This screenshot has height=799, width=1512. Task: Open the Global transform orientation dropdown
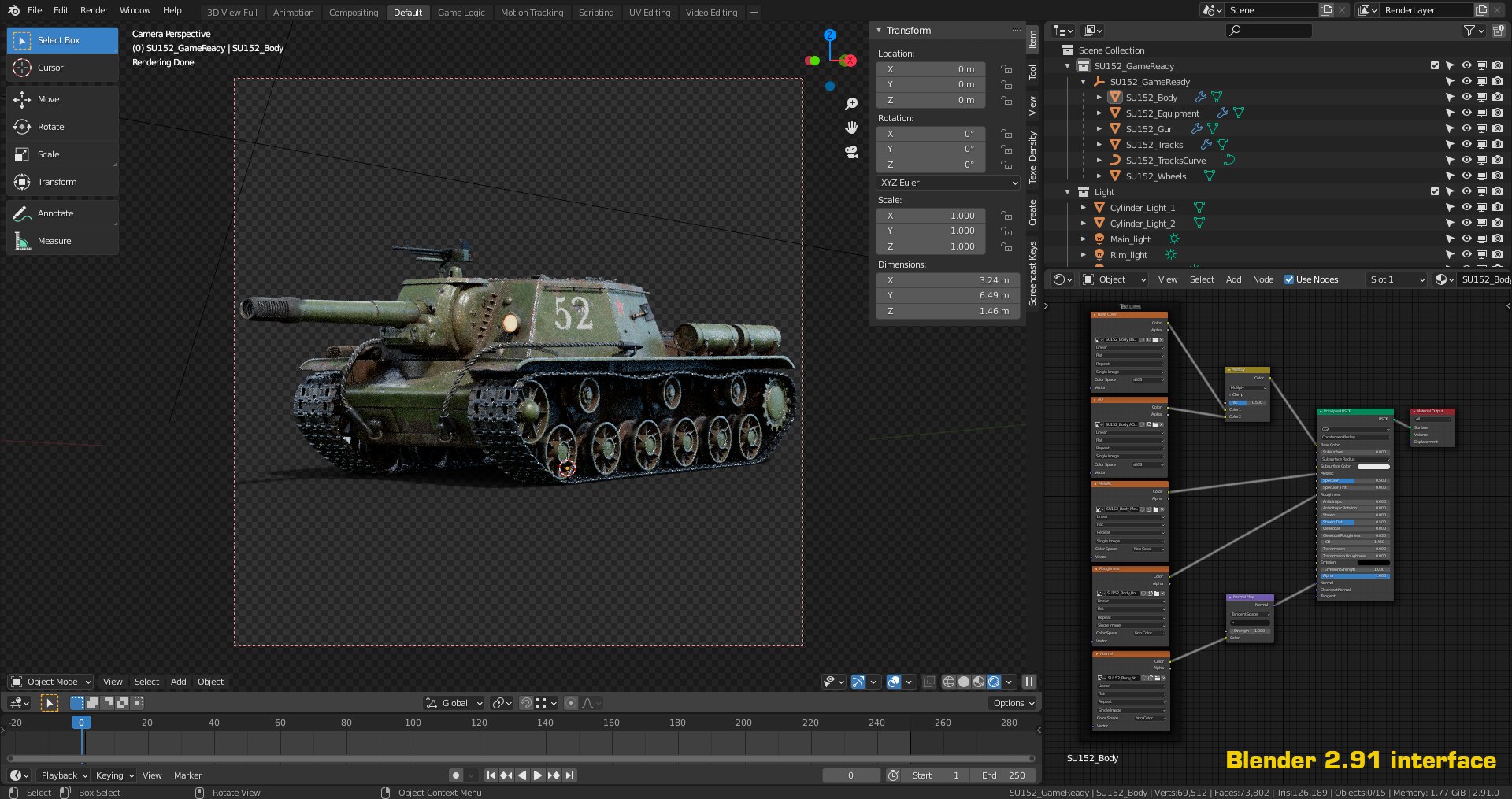click(454, 703)
